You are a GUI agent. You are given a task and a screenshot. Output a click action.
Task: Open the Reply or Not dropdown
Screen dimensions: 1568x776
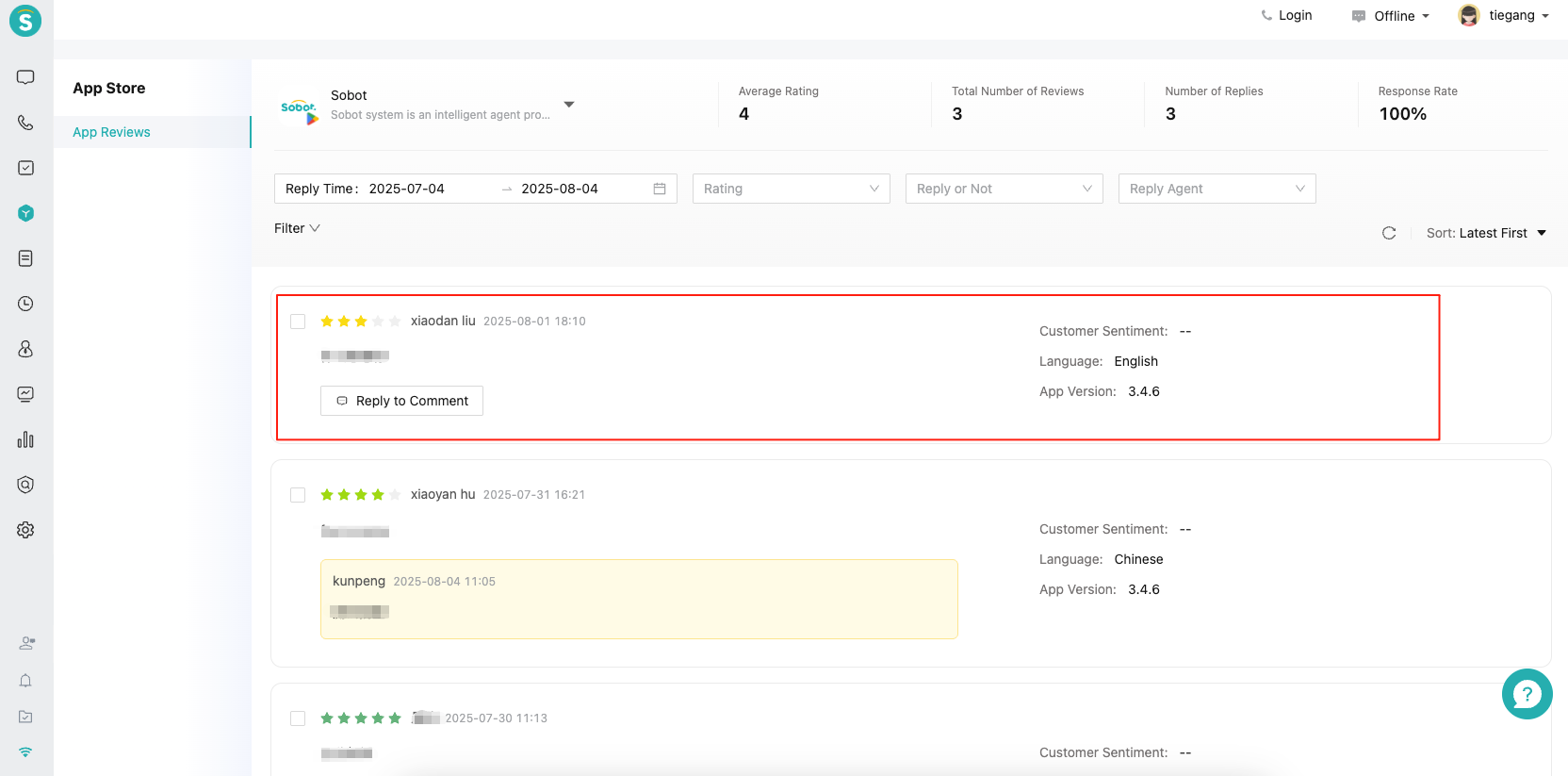pyautogui.click(x=1004, y=189)
